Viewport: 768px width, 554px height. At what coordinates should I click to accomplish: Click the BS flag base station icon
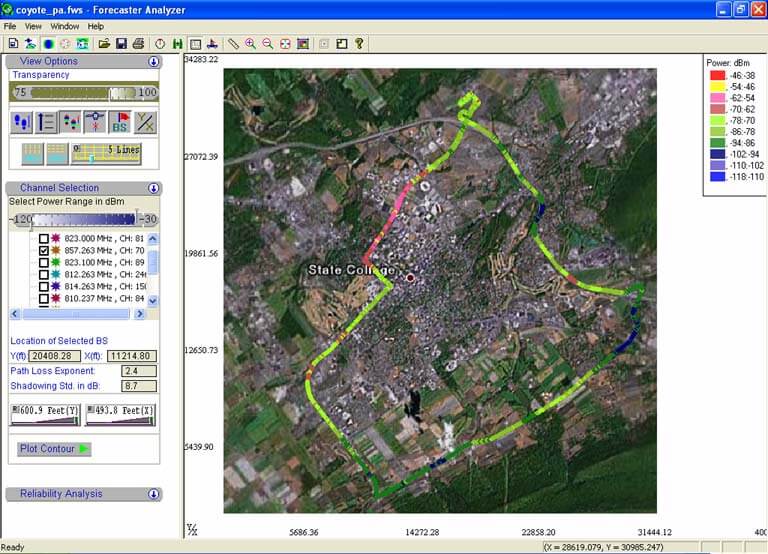[x=120, y=123]
